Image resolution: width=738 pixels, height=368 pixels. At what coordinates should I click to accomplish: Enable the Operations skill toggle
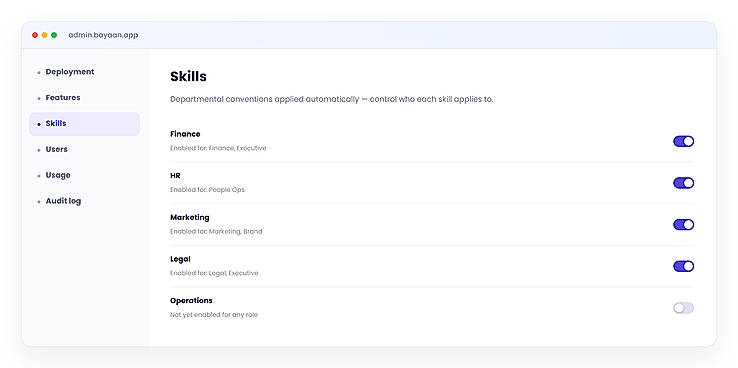coord(683,308)
